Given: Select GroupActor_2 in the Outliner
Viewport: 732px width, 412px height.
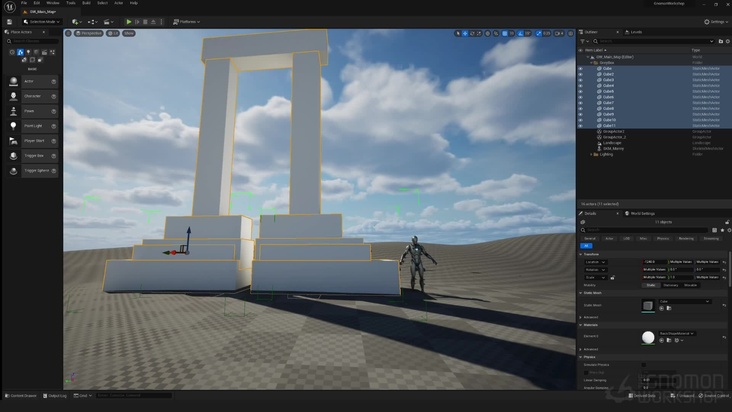Looking at the screenshot, I should 614,137.
